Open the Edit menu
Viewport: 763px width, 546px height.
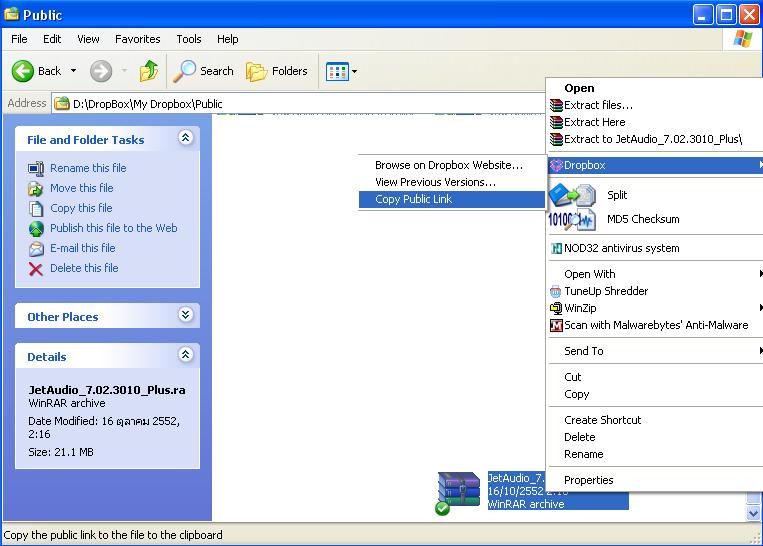pyautogui.click(x=52, y=39)
